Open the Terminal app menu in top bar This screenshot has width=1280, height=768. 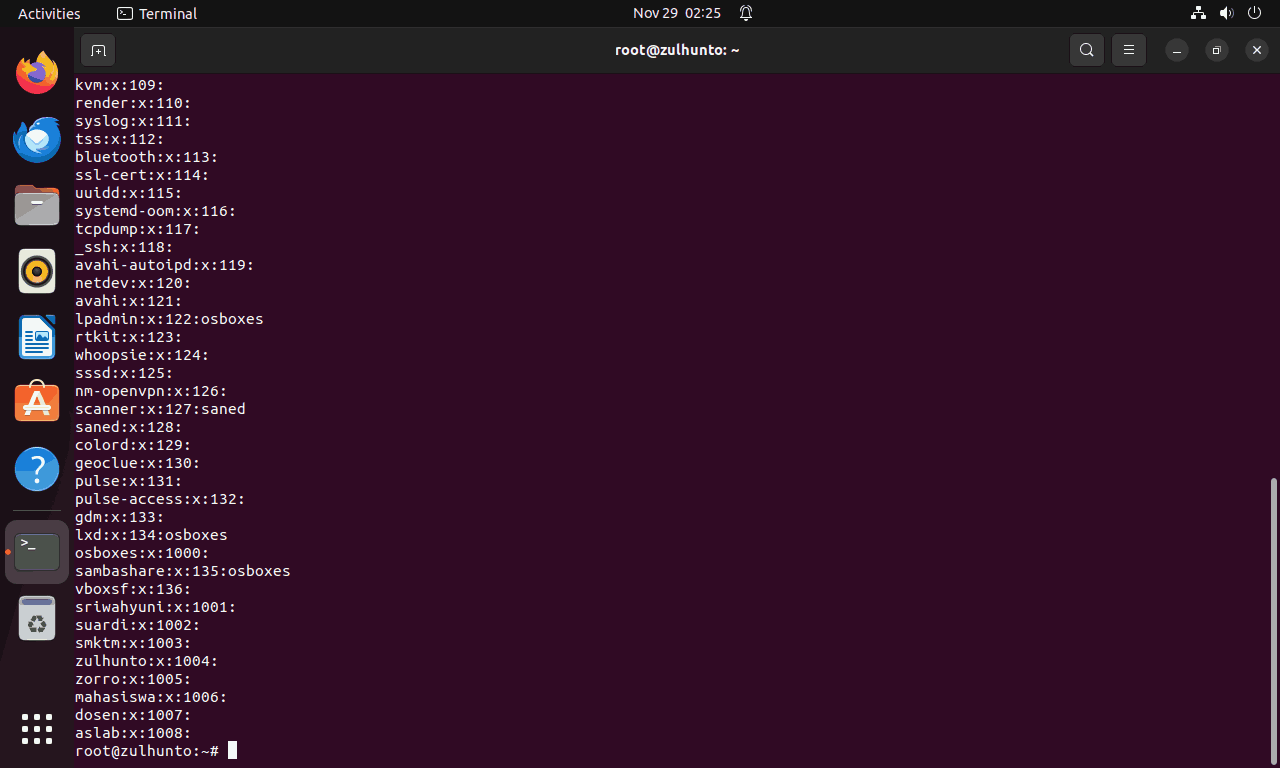(x=157, y=13)
